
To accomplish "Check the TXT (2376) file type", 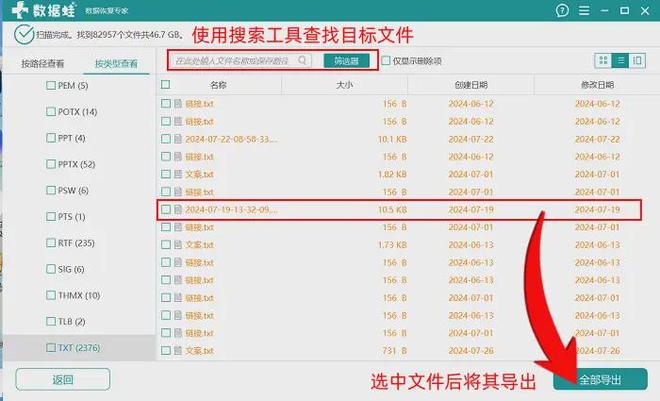I will pos(51,348).
